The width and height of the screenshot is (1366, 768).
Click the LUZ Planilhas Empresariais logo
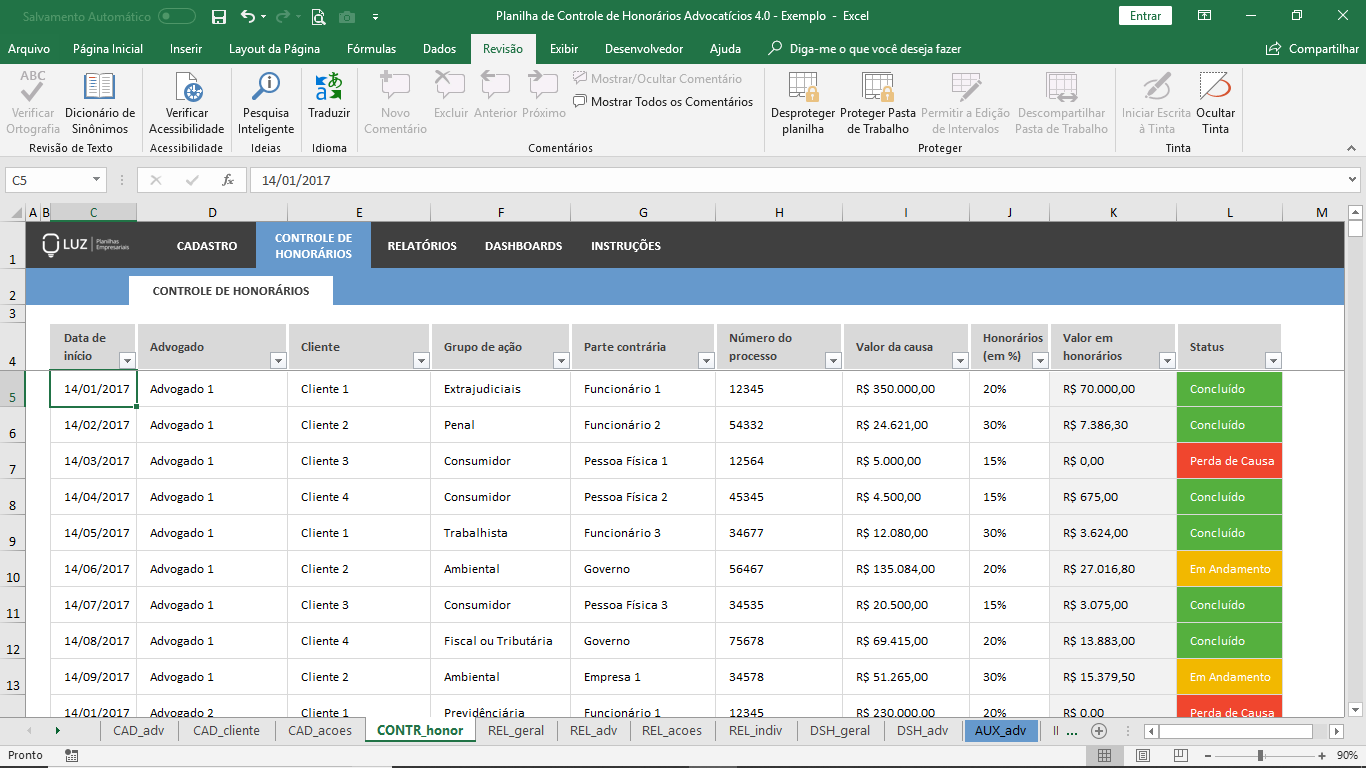(x=86, y=245)
